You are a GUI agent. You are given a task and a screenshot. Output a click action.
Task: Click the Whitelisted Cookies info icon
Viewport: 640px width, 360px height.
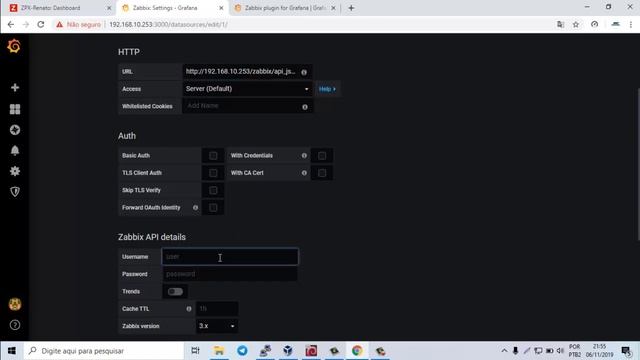305,107
